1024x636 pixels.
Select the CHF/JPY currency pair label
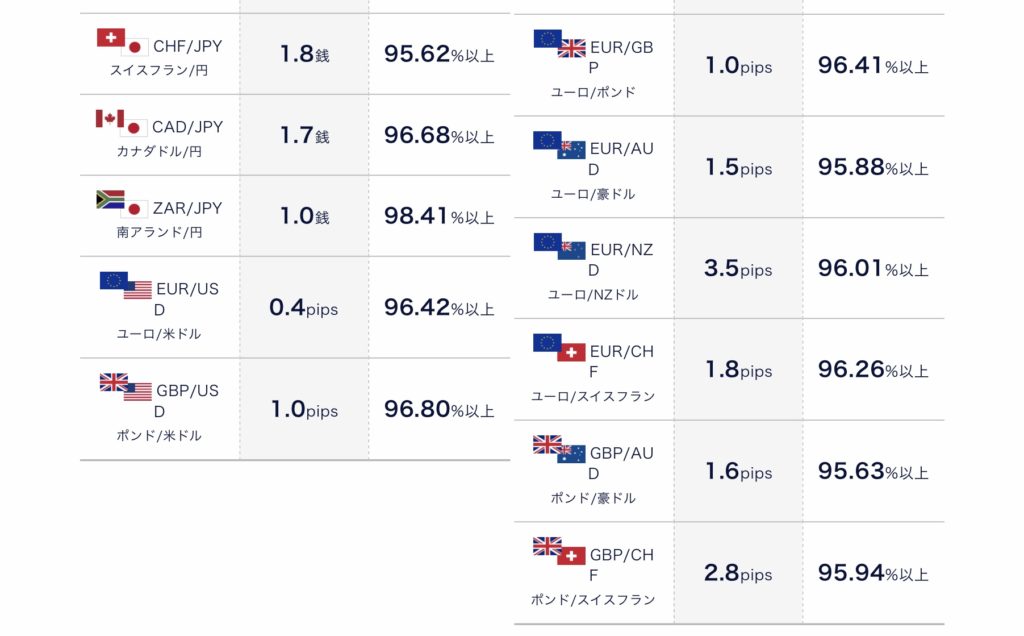click(x=187, y=46)
